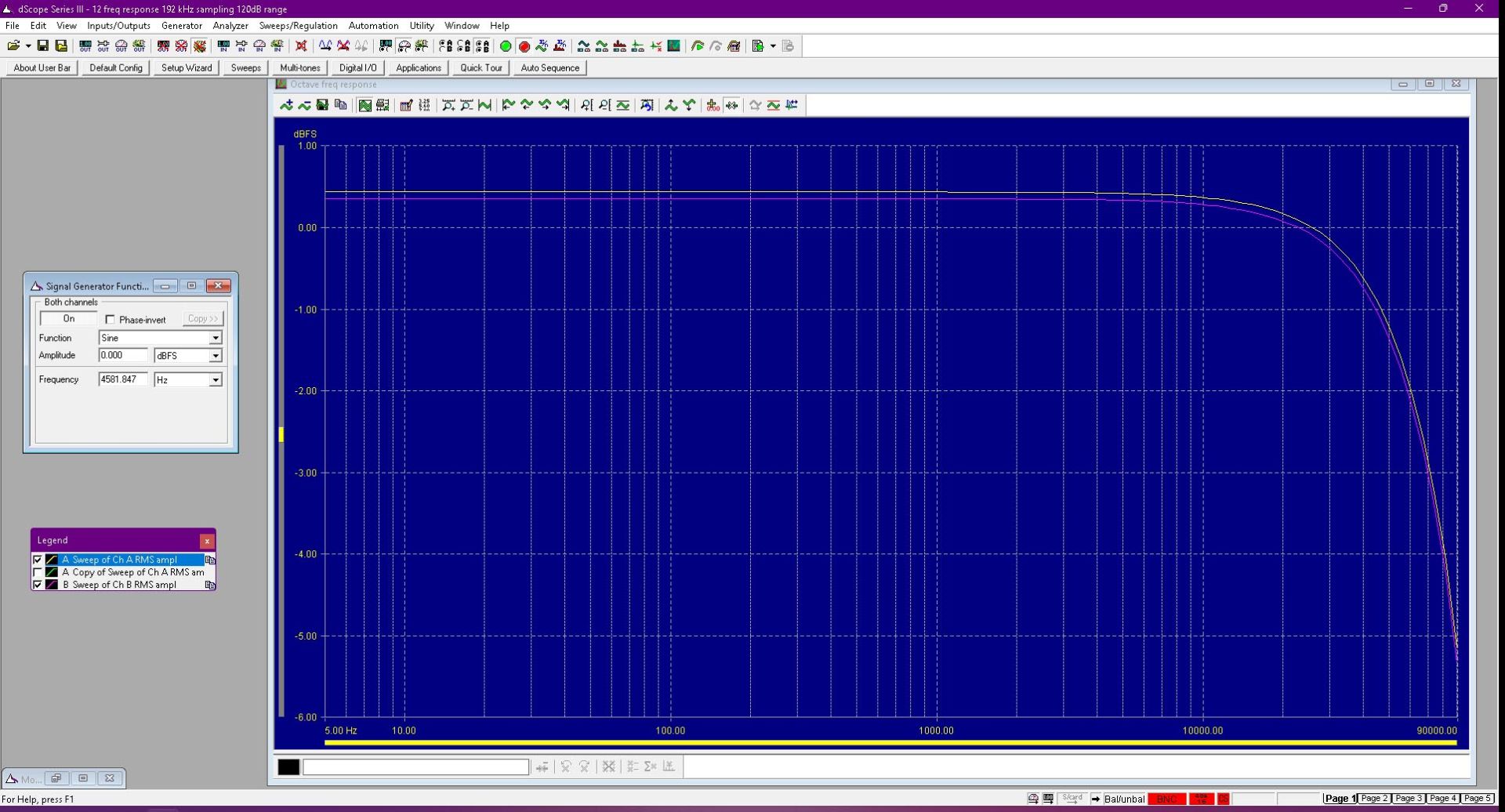Click save graph icon in graph toolbar

[322, 105]
